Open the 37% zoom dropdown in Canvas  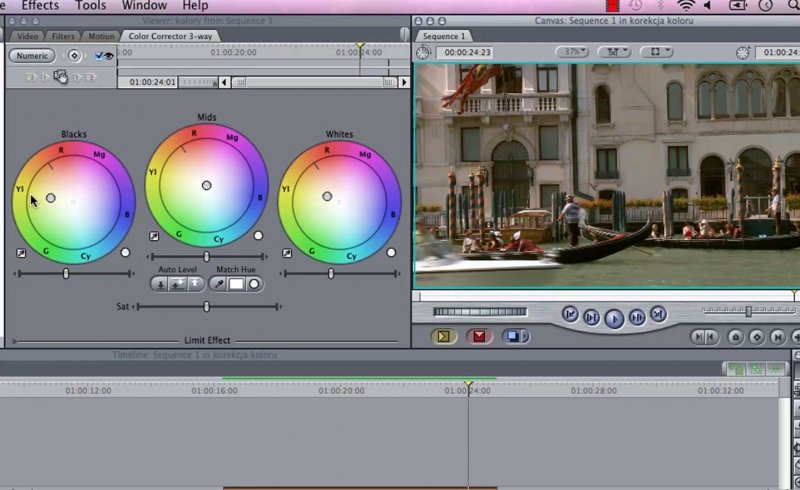point(571,52)
